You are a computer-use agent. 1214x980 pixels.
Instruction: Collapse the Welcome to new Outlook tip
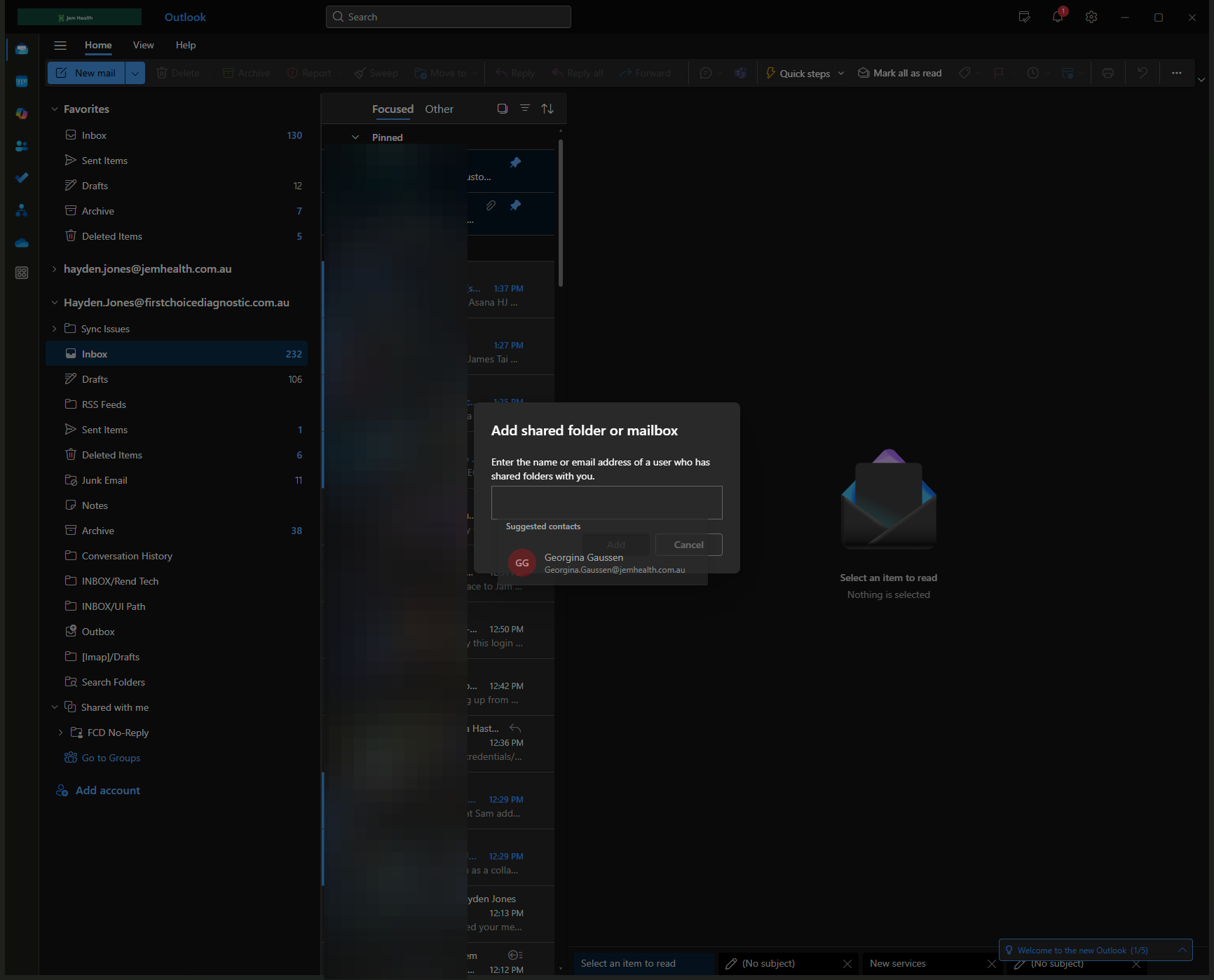[x=1182, y=950]
